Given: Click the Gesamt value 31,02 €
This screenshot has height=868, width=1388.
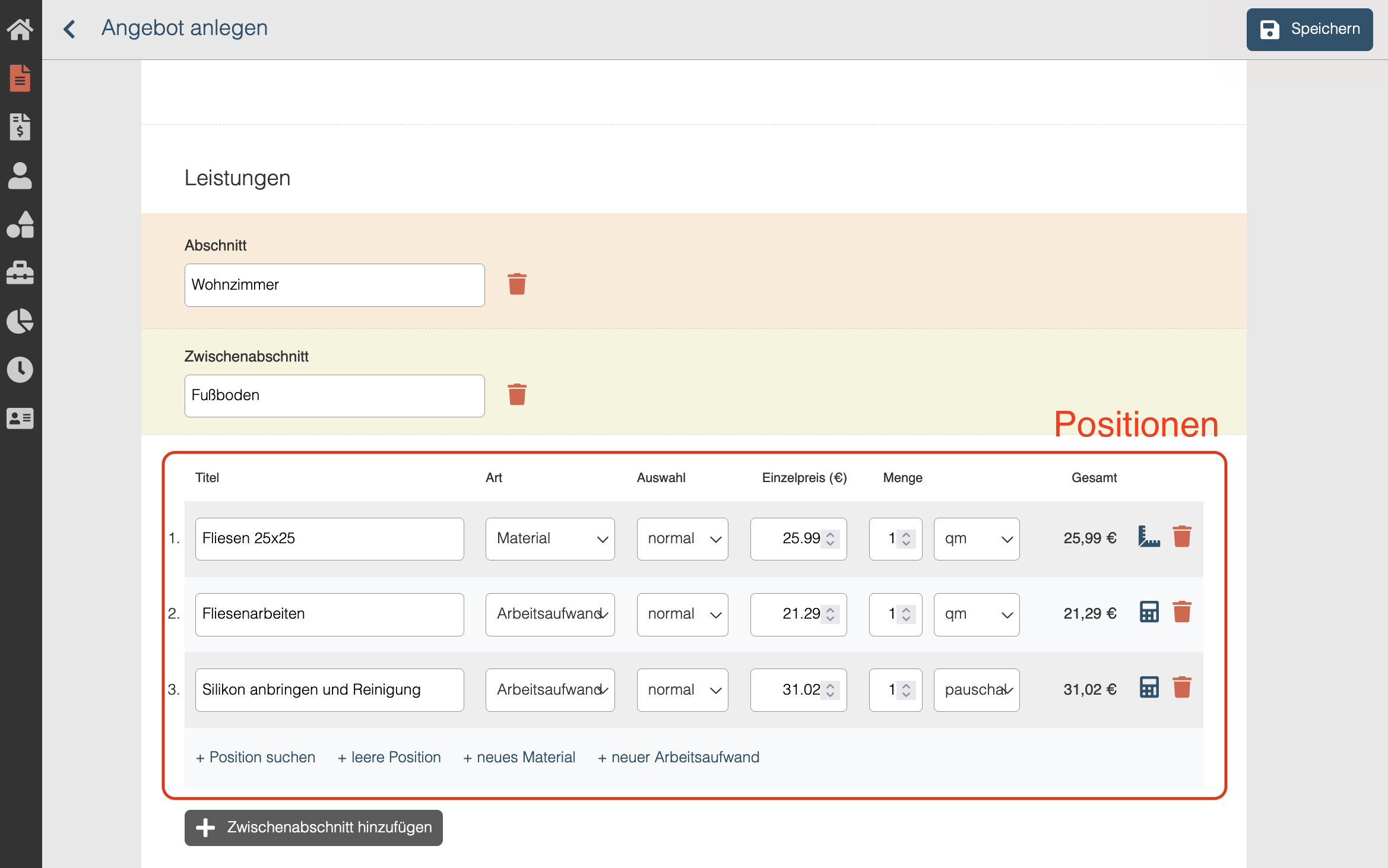Looking at the screenshot, I should 1090,689.
